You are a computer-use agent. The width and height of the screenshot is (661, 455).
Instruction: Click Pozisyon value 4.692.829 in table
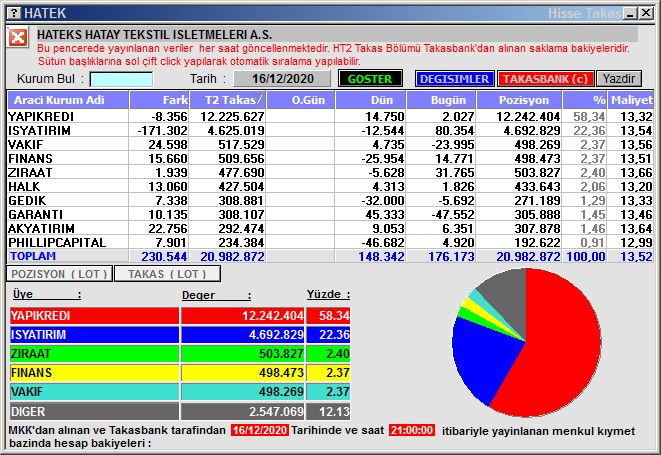pos(532,131)
